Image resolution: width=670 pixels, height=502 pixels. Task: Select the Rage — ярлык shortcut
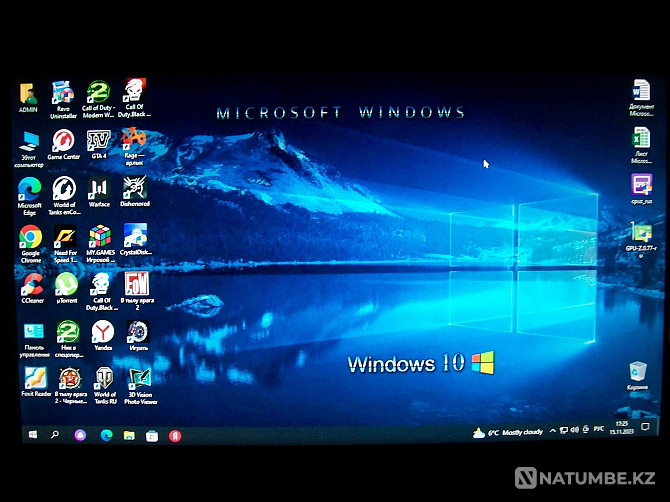tap(134, 147)
